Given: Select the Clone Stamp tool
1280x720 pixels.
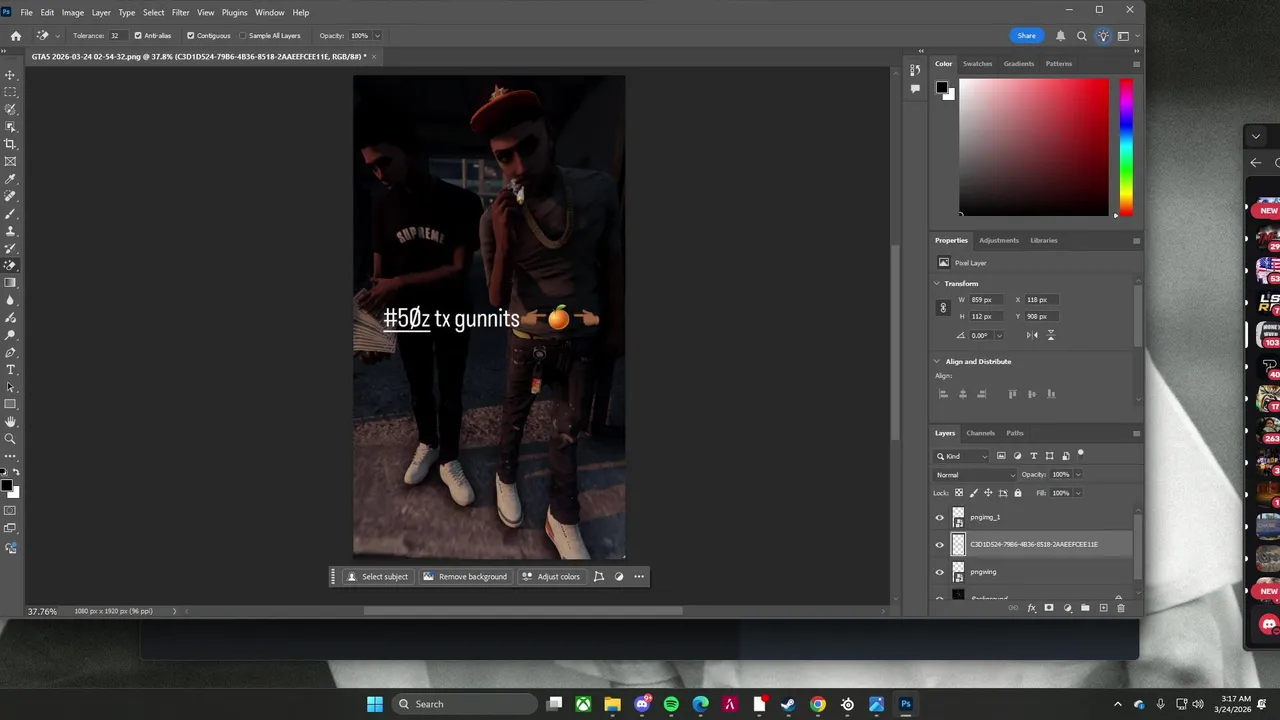Looking at the screenshot, I should (11, 231).
